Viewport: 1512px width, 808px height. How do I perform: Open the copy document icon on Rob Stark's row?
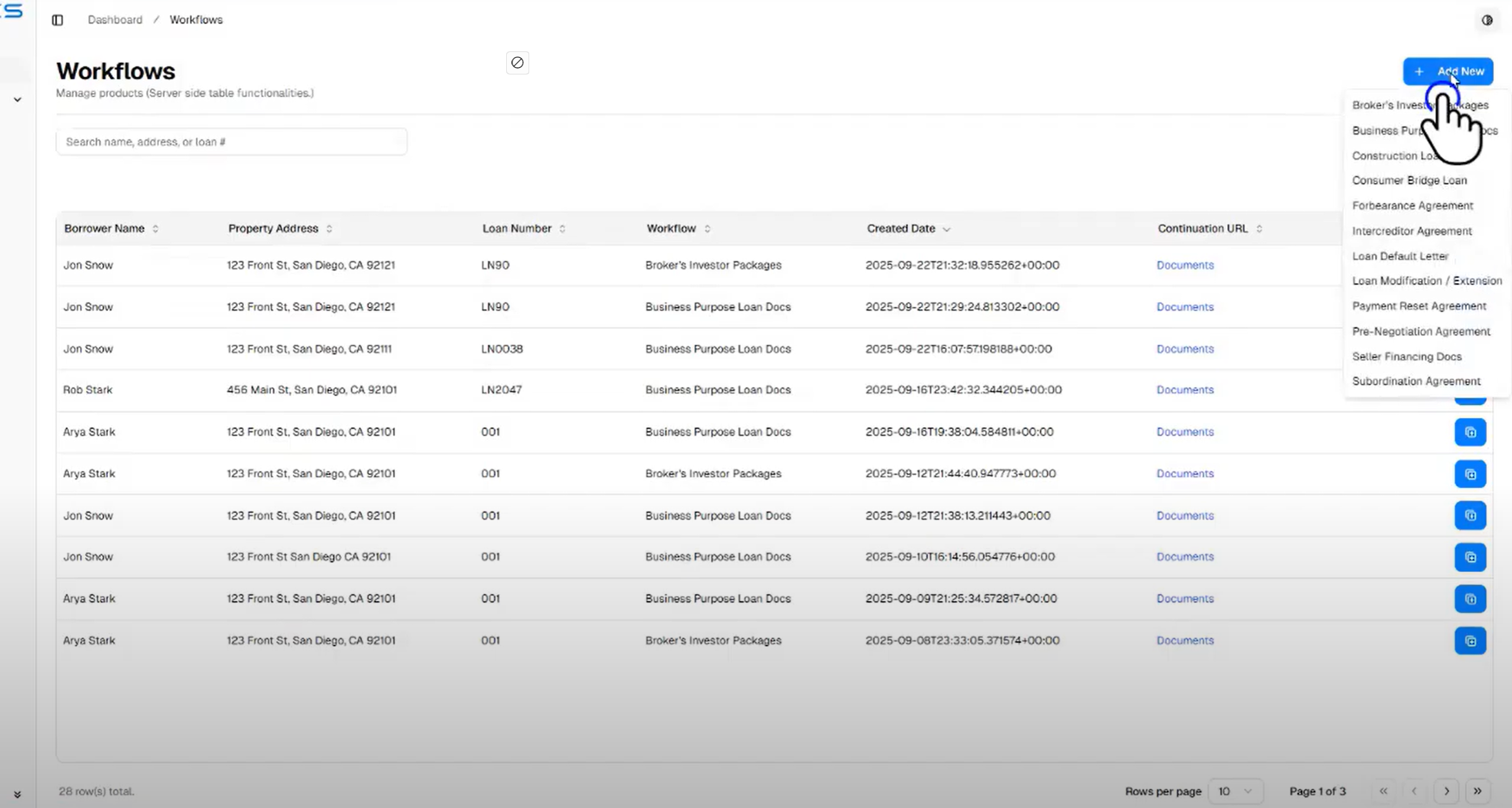coord(1471,390)
